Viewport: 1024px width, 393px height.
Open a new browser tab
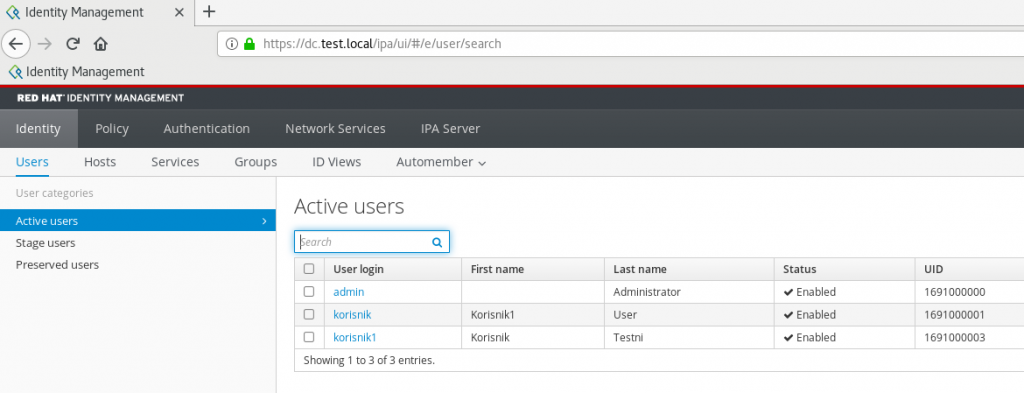coord(209,11)
